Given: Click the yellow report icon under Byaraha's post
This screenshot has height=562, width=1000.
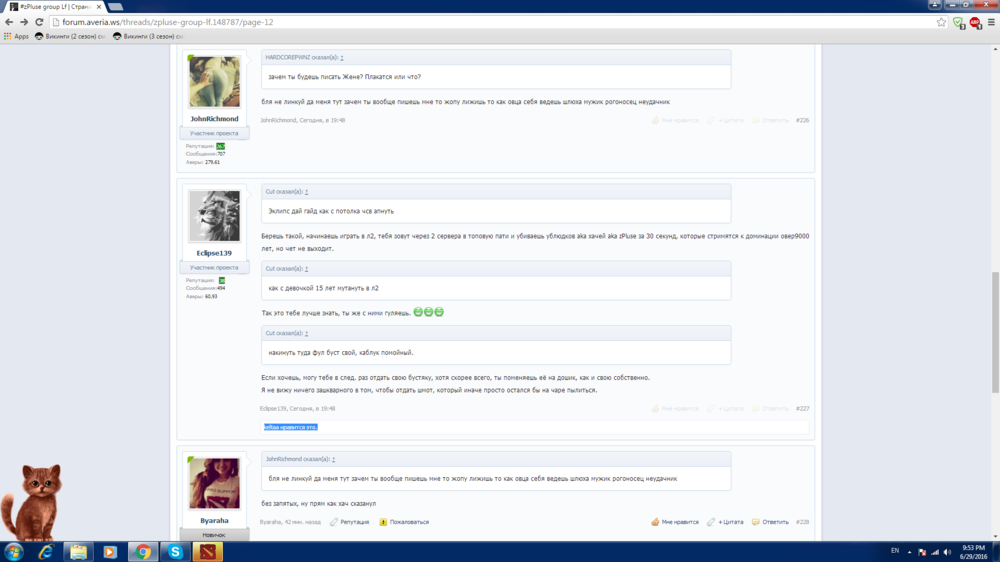Looking at the screenshot, I should [383, 522].
